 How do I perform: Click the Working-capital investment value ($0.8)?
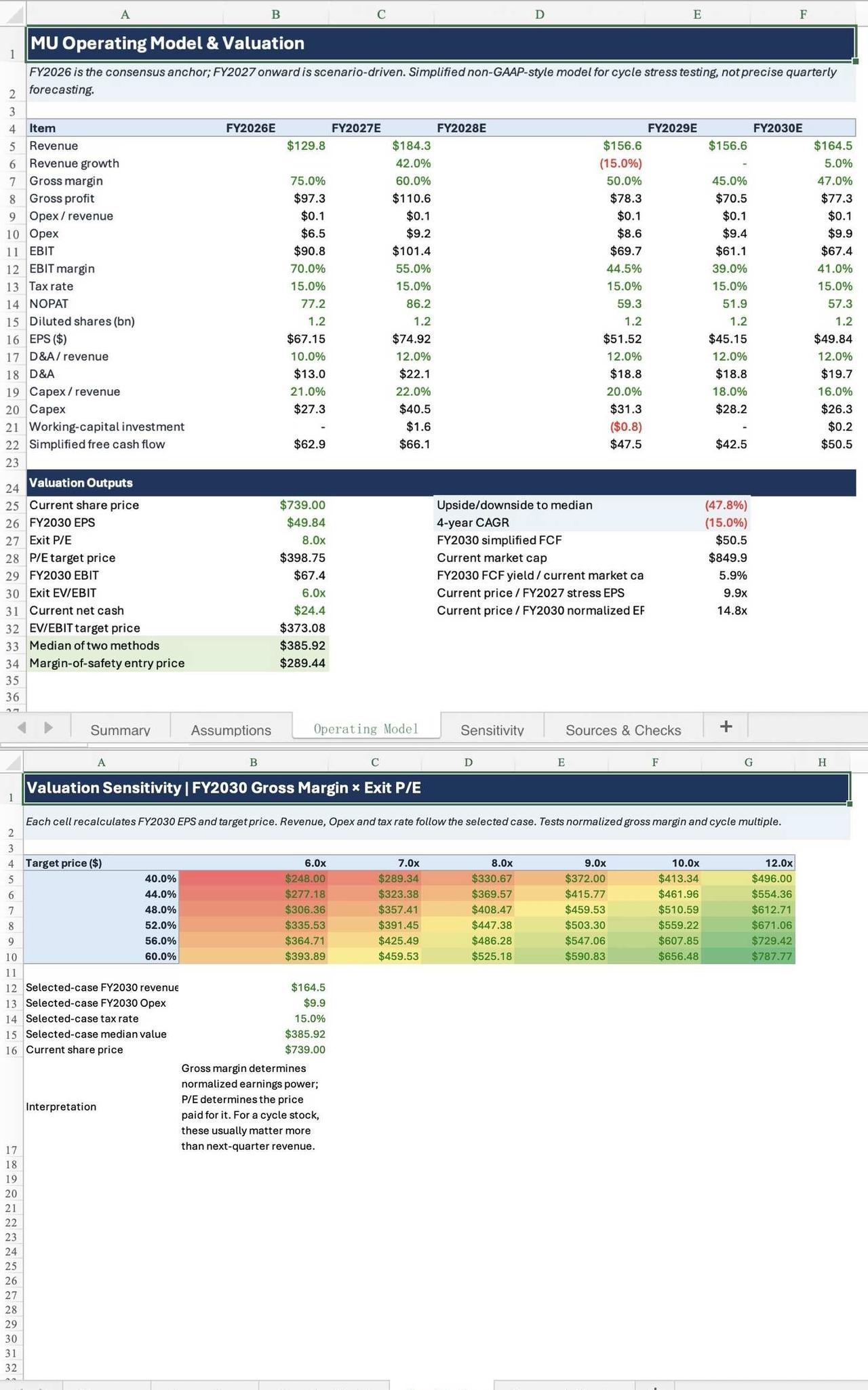point(625,427)
